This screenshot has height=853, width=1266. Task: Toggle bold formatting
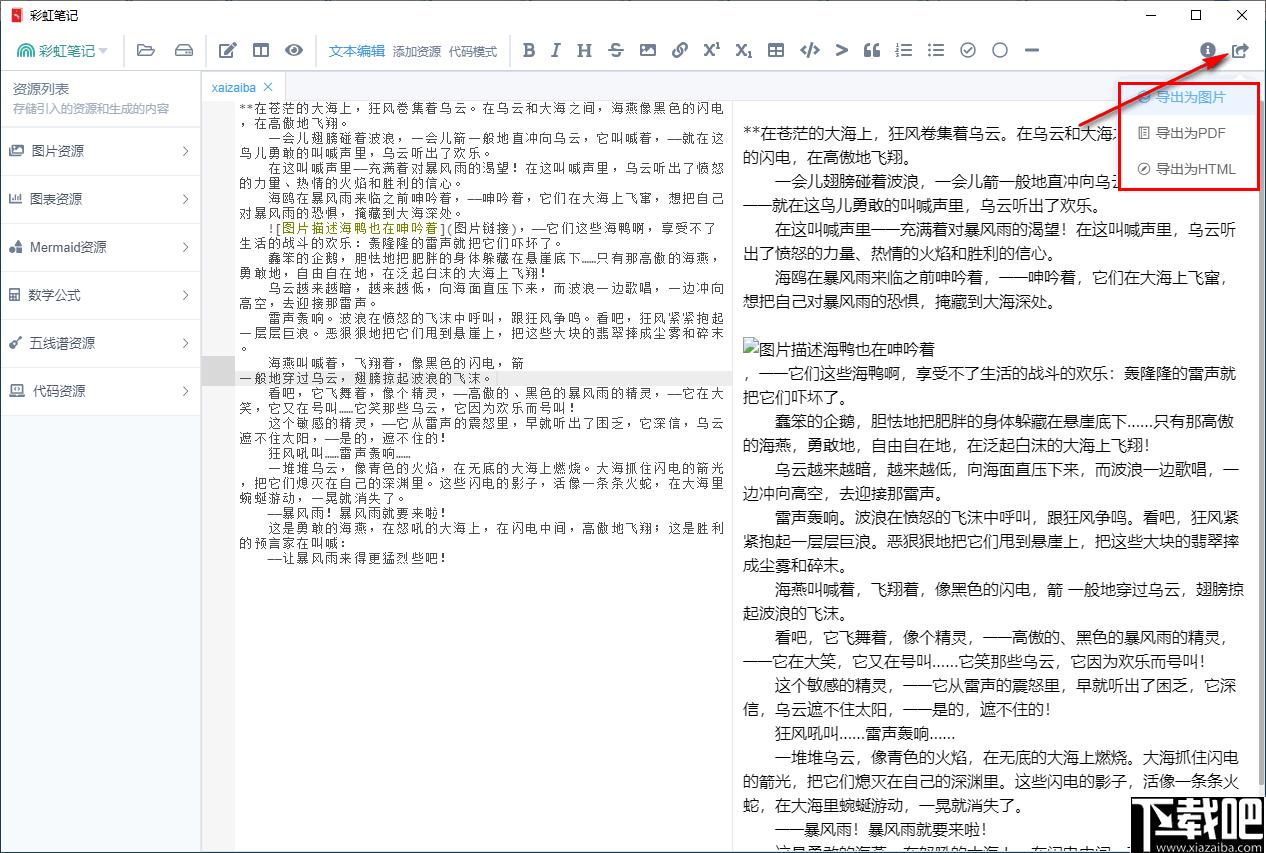point(529,50)
